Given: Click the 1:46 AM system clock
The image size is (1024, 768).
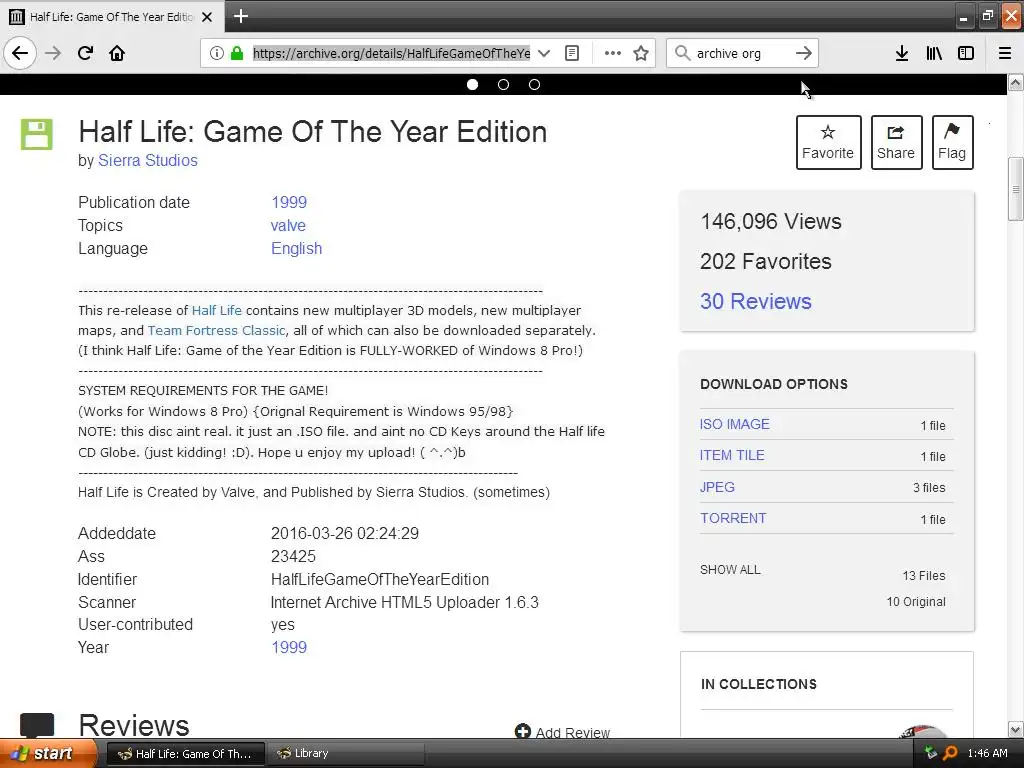Looking at the screenshot, I should click(x=987, y=754).
